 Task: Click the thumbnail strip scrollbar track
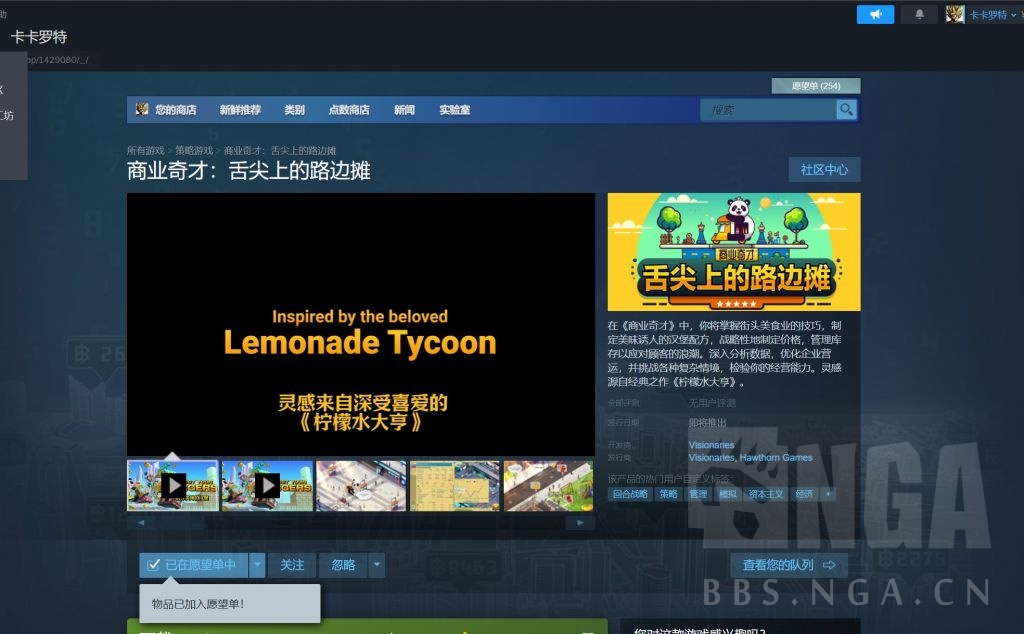[x=360, y=522]
